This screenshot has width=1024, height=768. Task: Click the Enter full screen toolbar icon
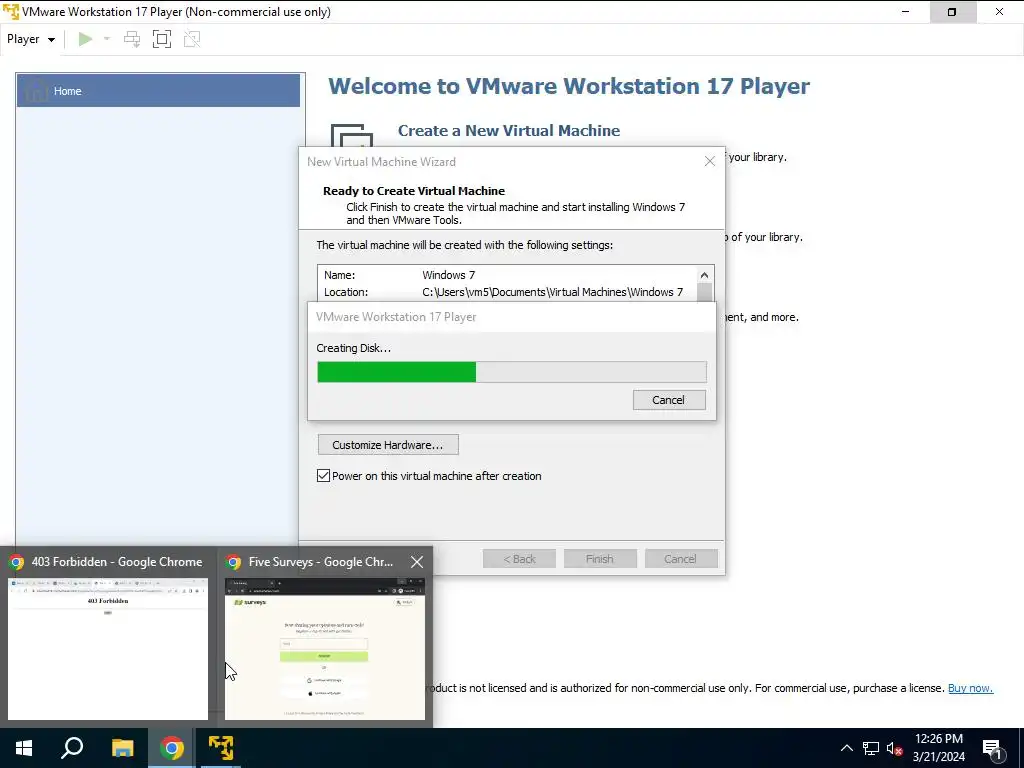(162, 39)
